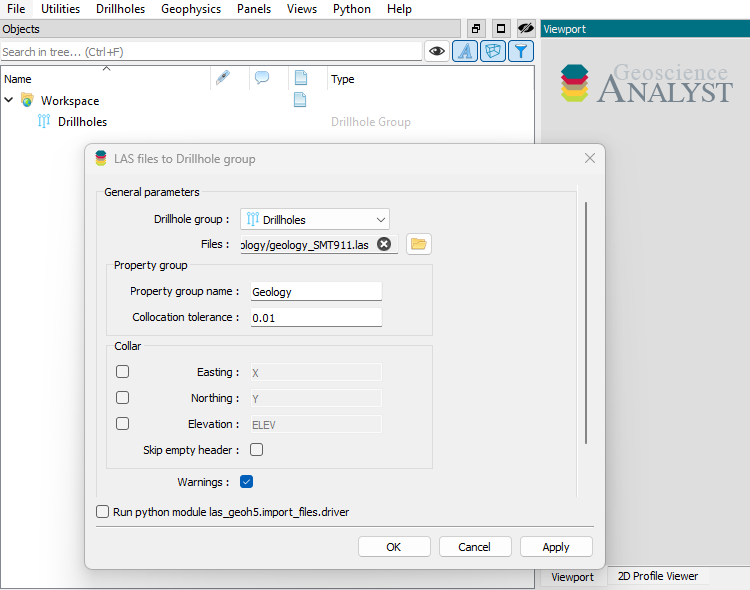Enable the Easting collar checkbox
The width and height of the screenshot is (750, 590).
(123, 372)
